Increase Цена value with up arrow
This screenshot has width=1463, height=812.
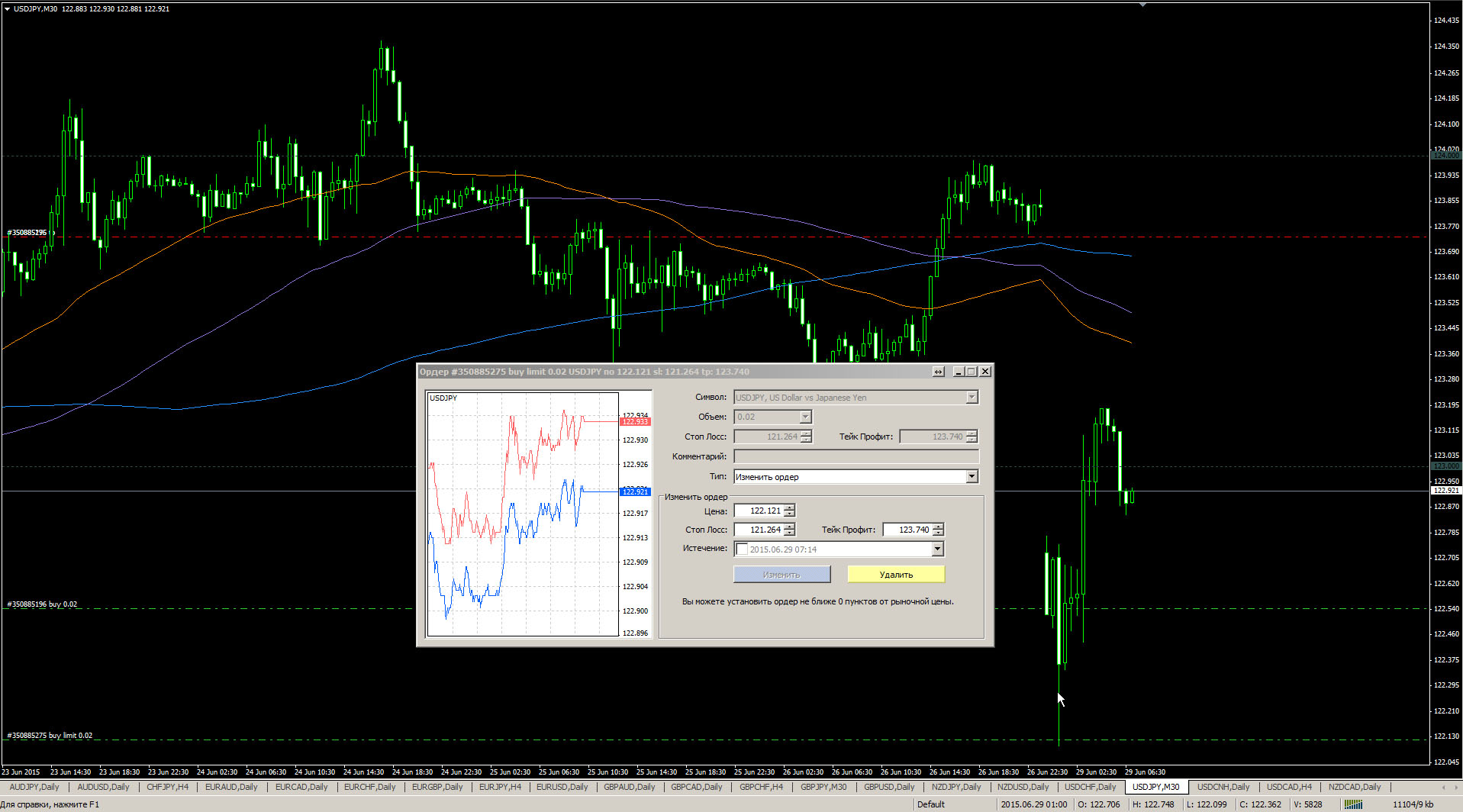[x=789, y=507]
